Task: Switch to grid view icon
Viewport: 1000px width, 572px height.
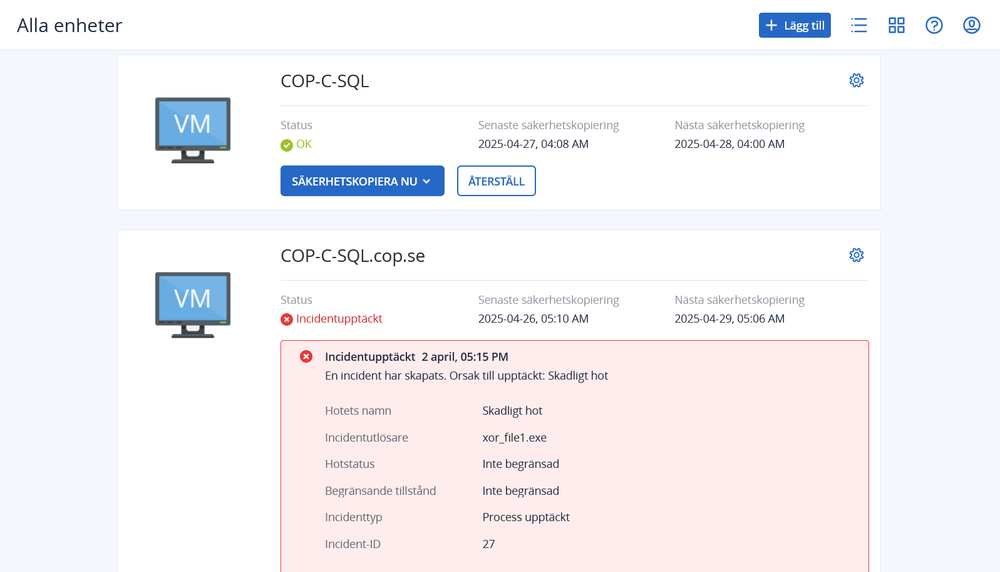Action: pos(897,26)
